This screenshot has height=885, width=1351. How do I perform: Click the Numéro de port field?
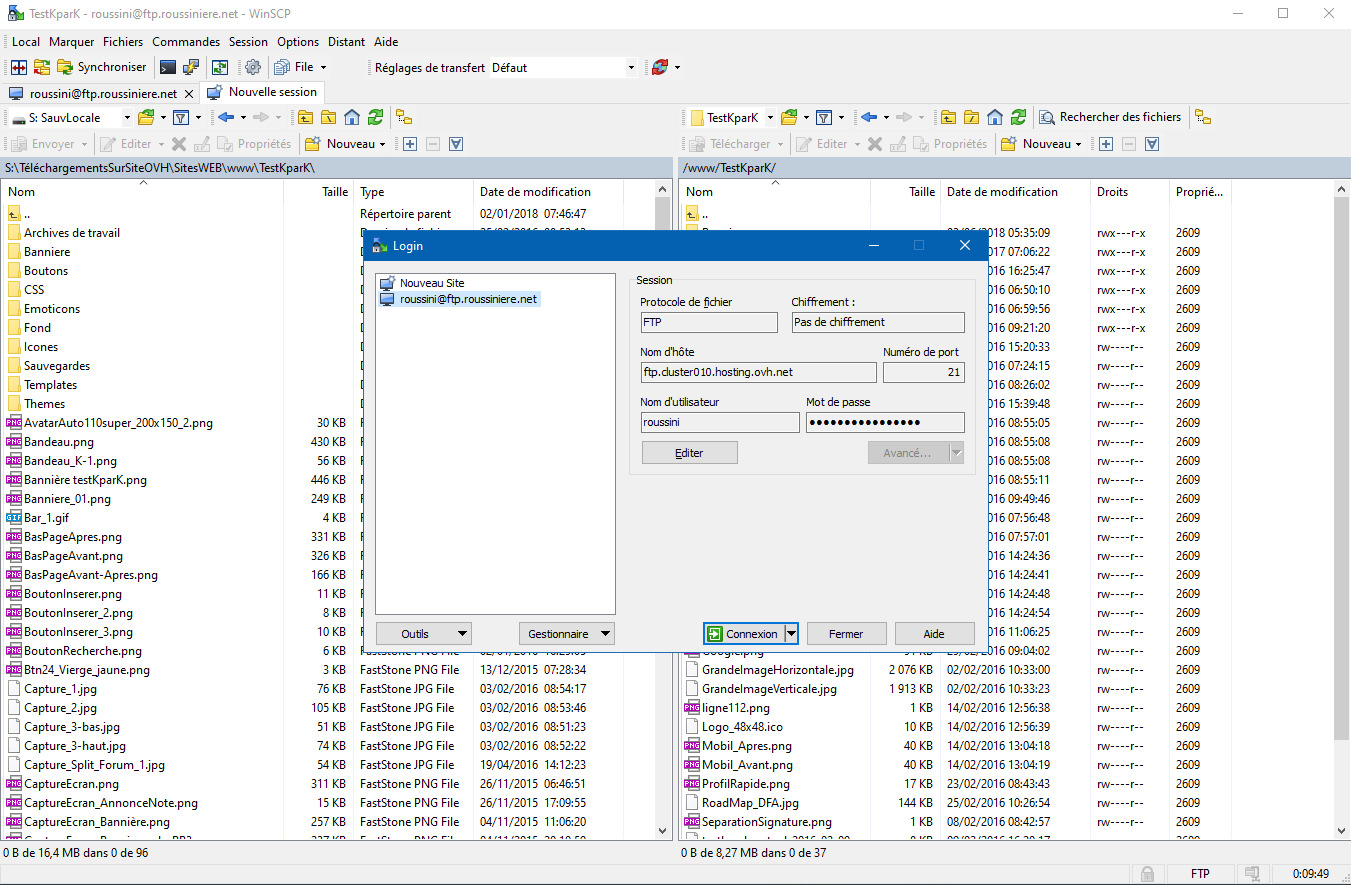point(923,372)
